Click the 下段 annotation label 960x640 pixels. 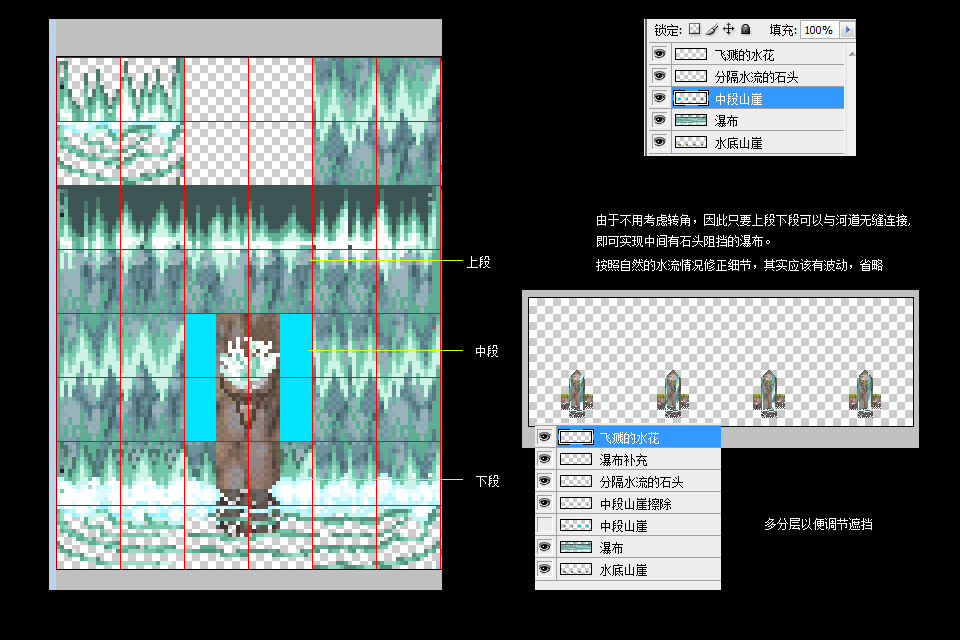click(487, 481)
